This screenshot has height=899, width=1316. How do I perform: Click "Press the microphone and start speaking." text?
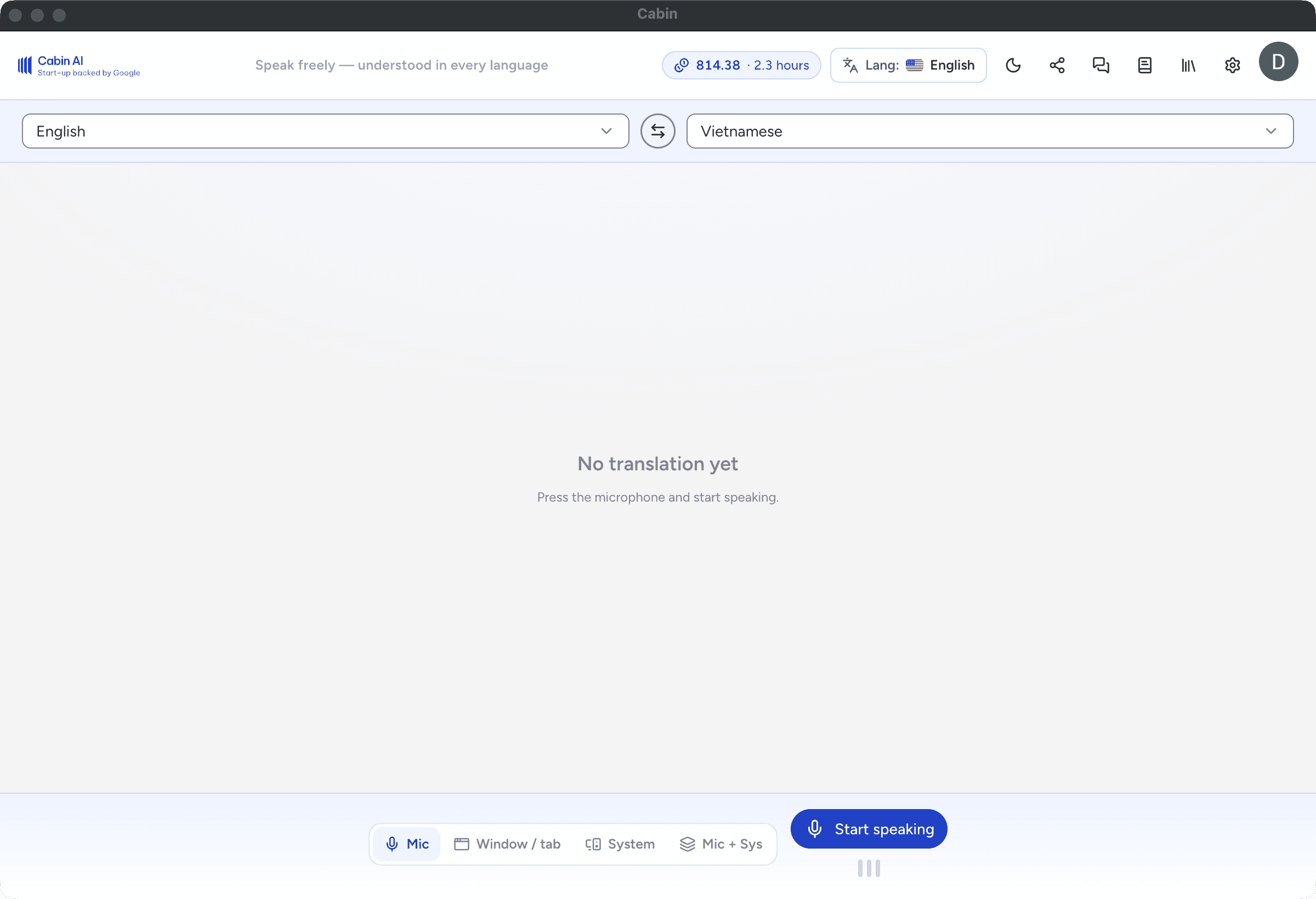coord(657,497)
